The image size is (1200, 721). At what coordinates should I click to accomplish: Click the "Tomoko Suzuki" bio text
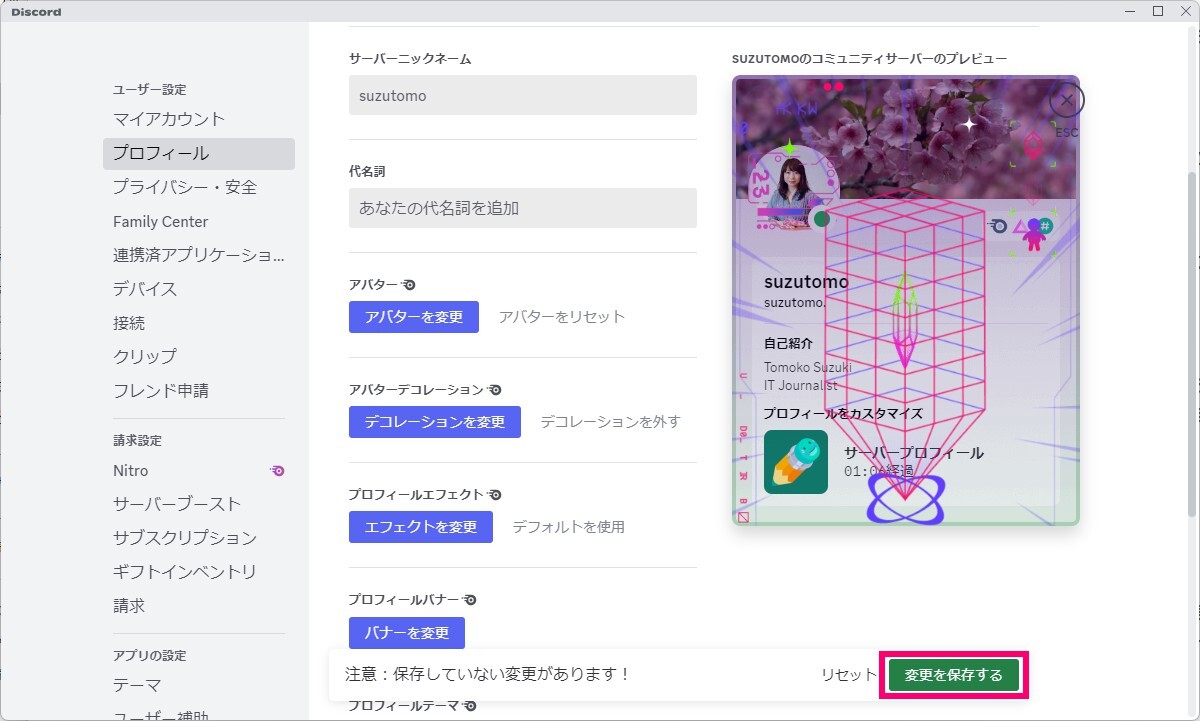click(x=808, y=367)
